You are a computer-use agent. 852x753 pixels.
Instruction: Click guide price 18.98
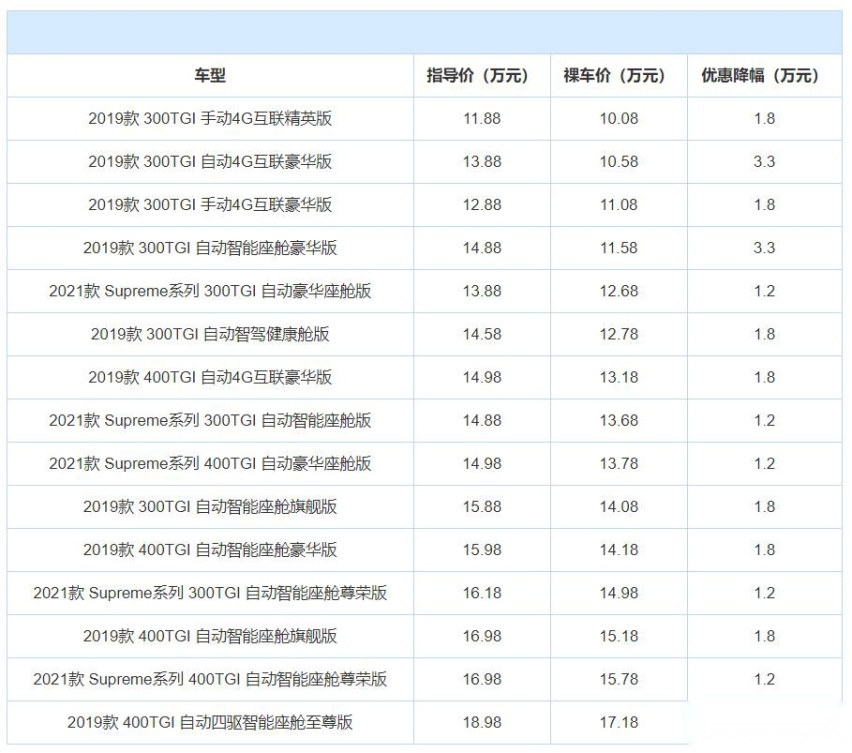482,723
